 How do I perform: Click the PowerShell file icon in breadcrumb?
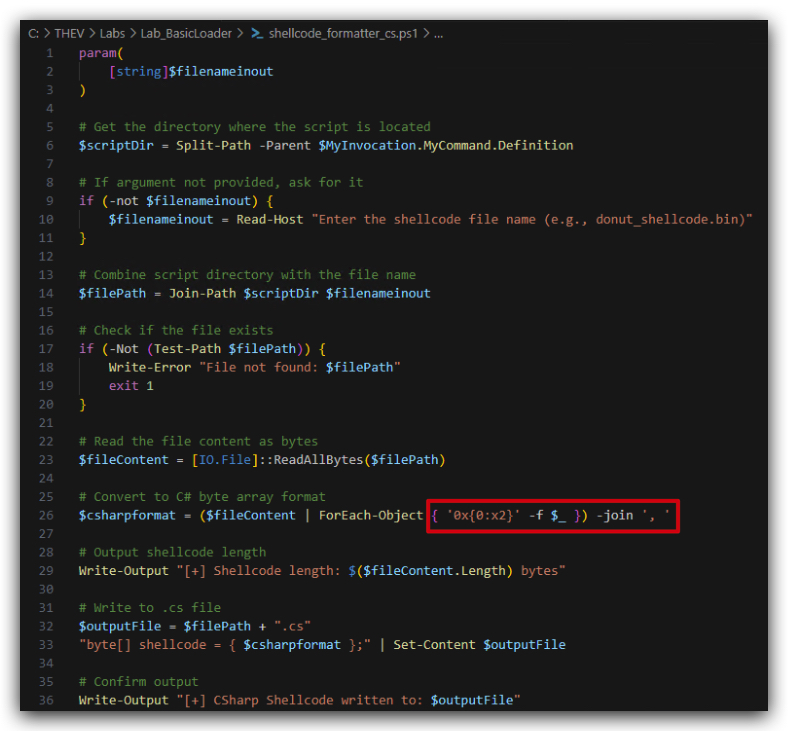(x=257, y=34)
